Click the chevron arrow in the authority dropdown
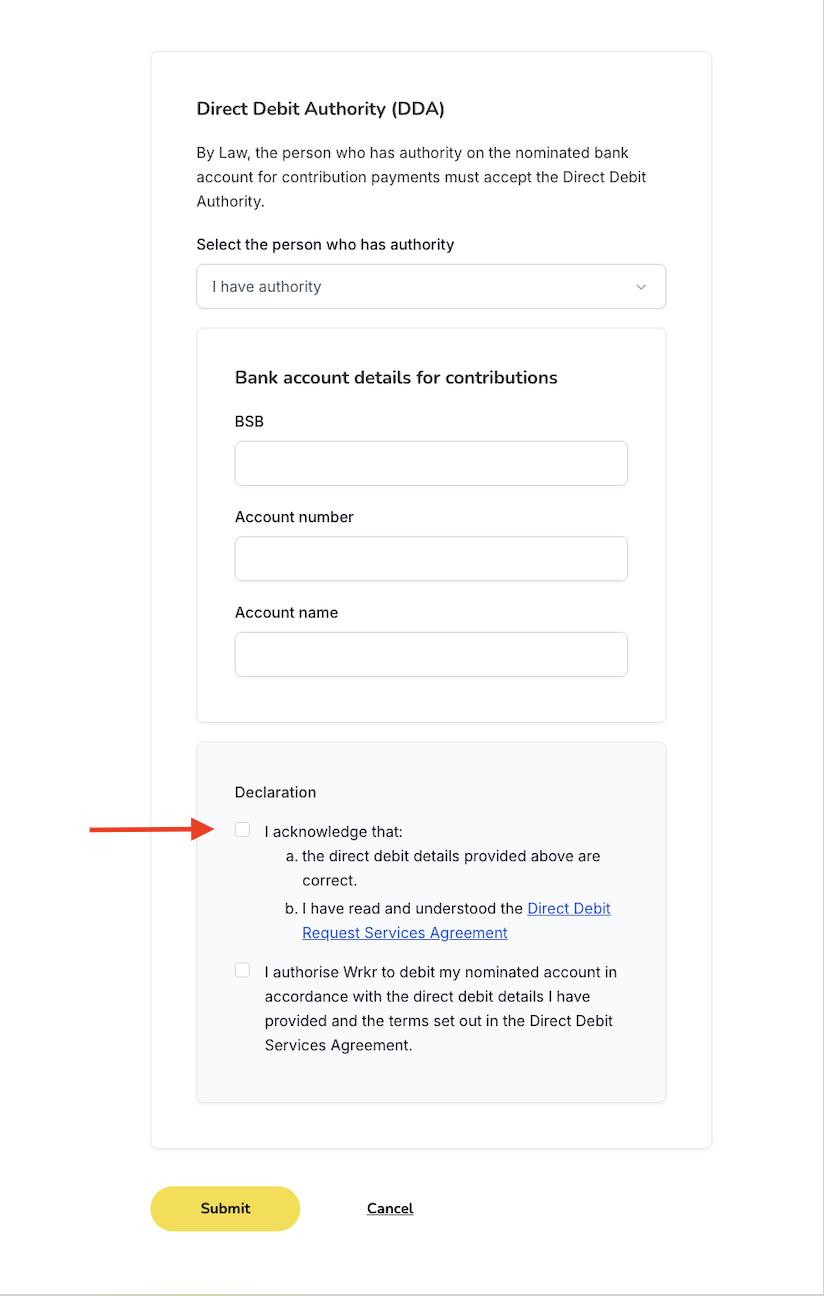 click(641, 287)
